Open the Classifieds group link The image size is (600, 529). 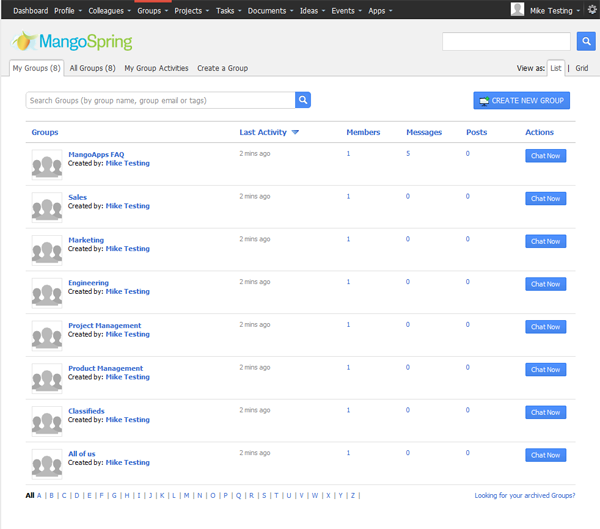point(86,411)
